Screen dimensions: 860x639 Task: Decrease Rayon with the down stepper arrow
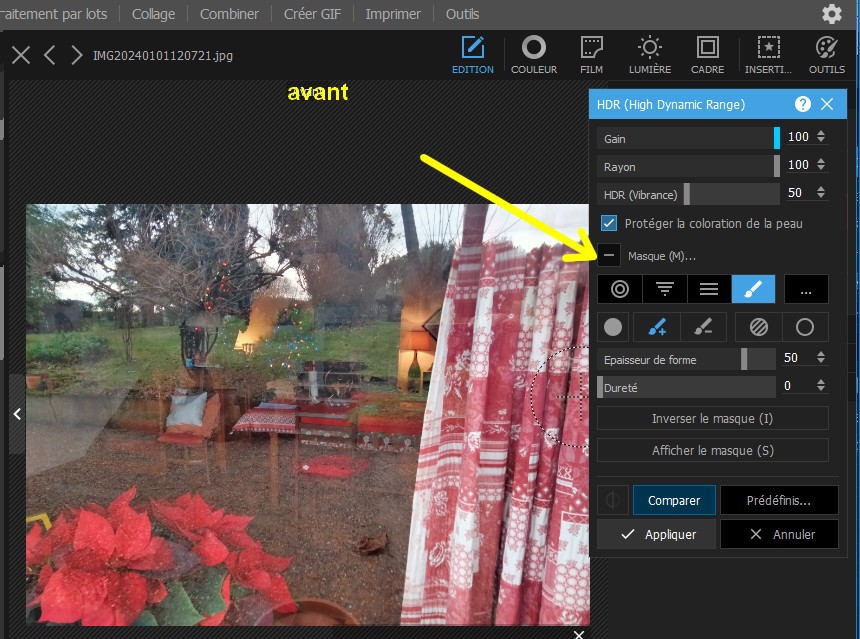coord(821,168)
